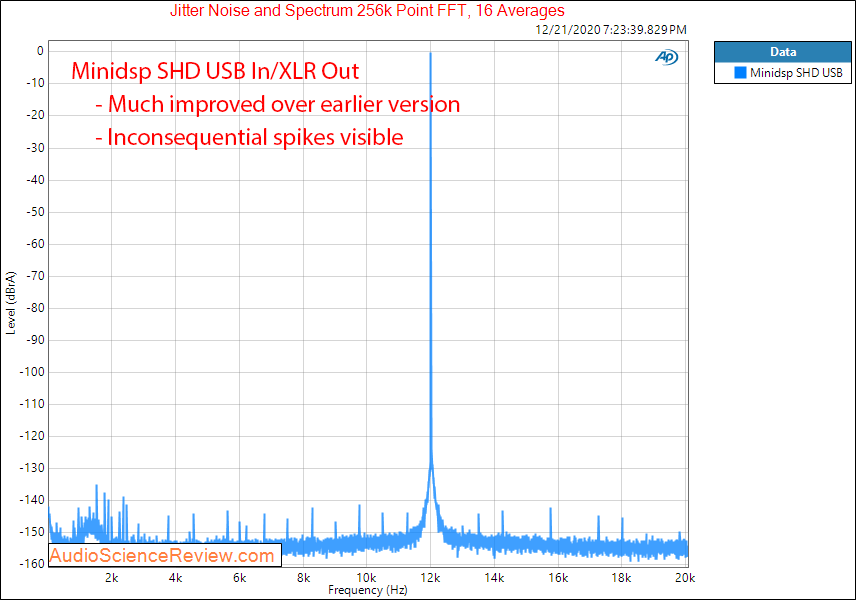
Task: Click the 0 level axis tick label
Action: click(40, 51)
